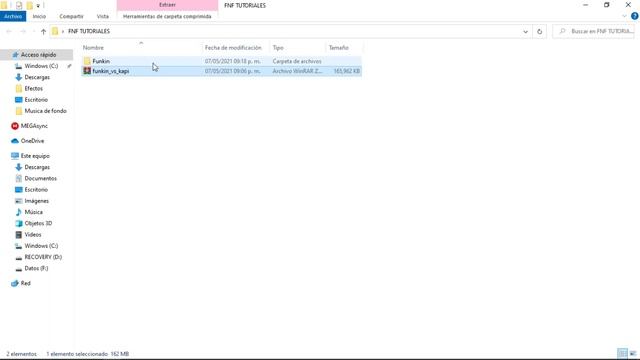Go forward with the forward arrow
Image resolution: width=640 pixels, height=360 pixels.
click(23, 31)
